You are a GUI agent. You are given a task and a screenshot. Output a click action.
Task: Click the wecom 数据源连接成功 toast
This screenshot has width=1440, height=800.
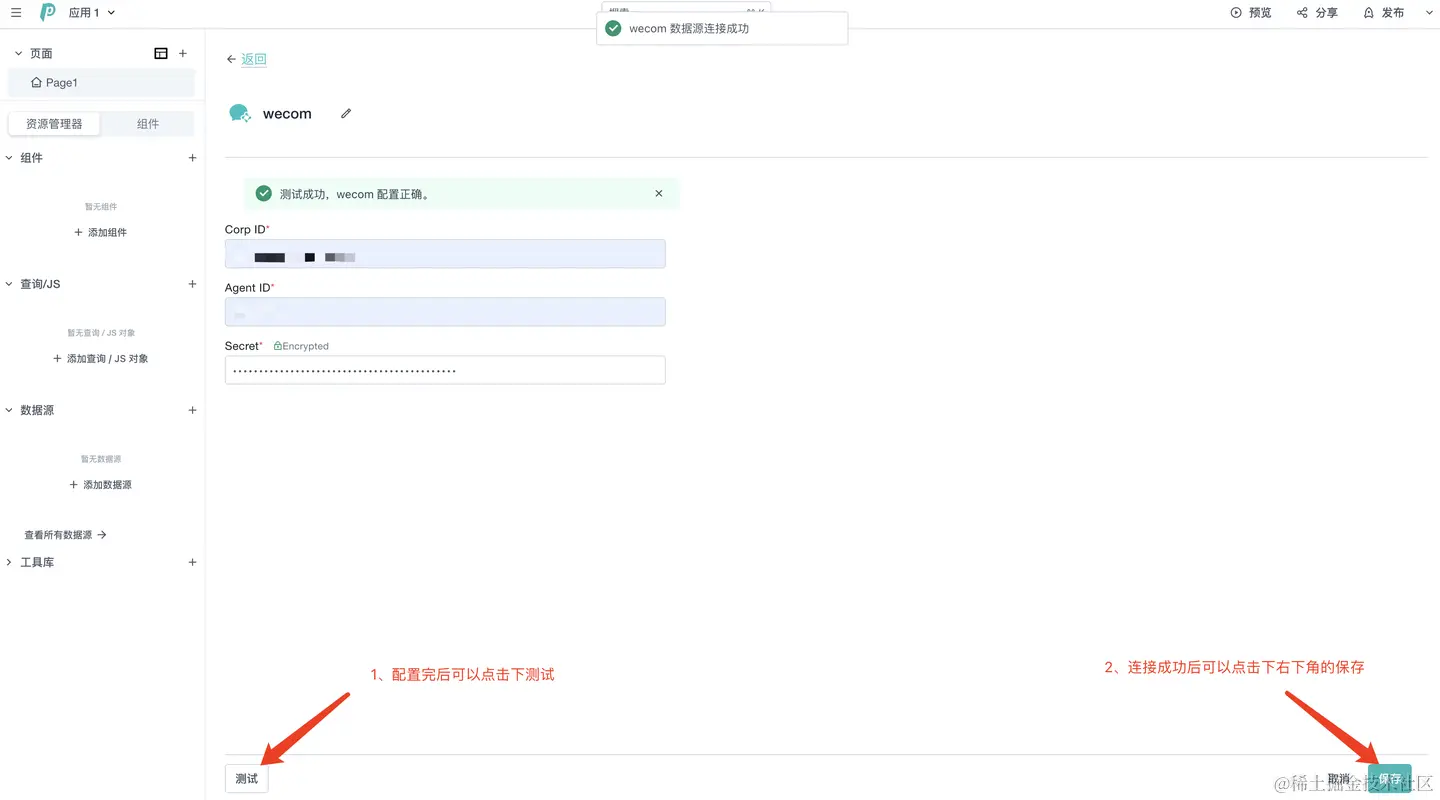pos(722,28)
